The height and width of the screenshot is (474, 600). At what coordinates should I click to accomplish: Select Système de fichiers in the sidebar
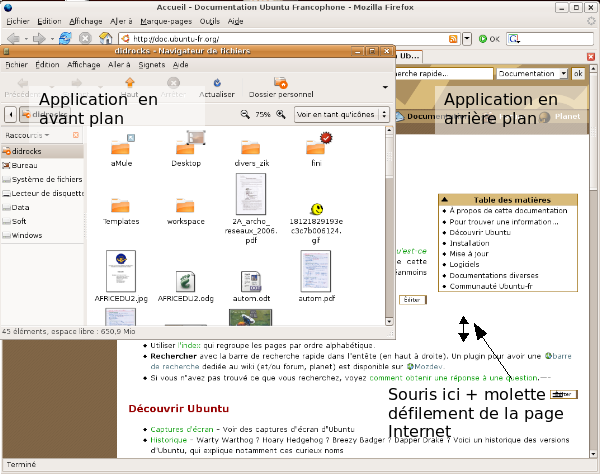pos(46,179)
